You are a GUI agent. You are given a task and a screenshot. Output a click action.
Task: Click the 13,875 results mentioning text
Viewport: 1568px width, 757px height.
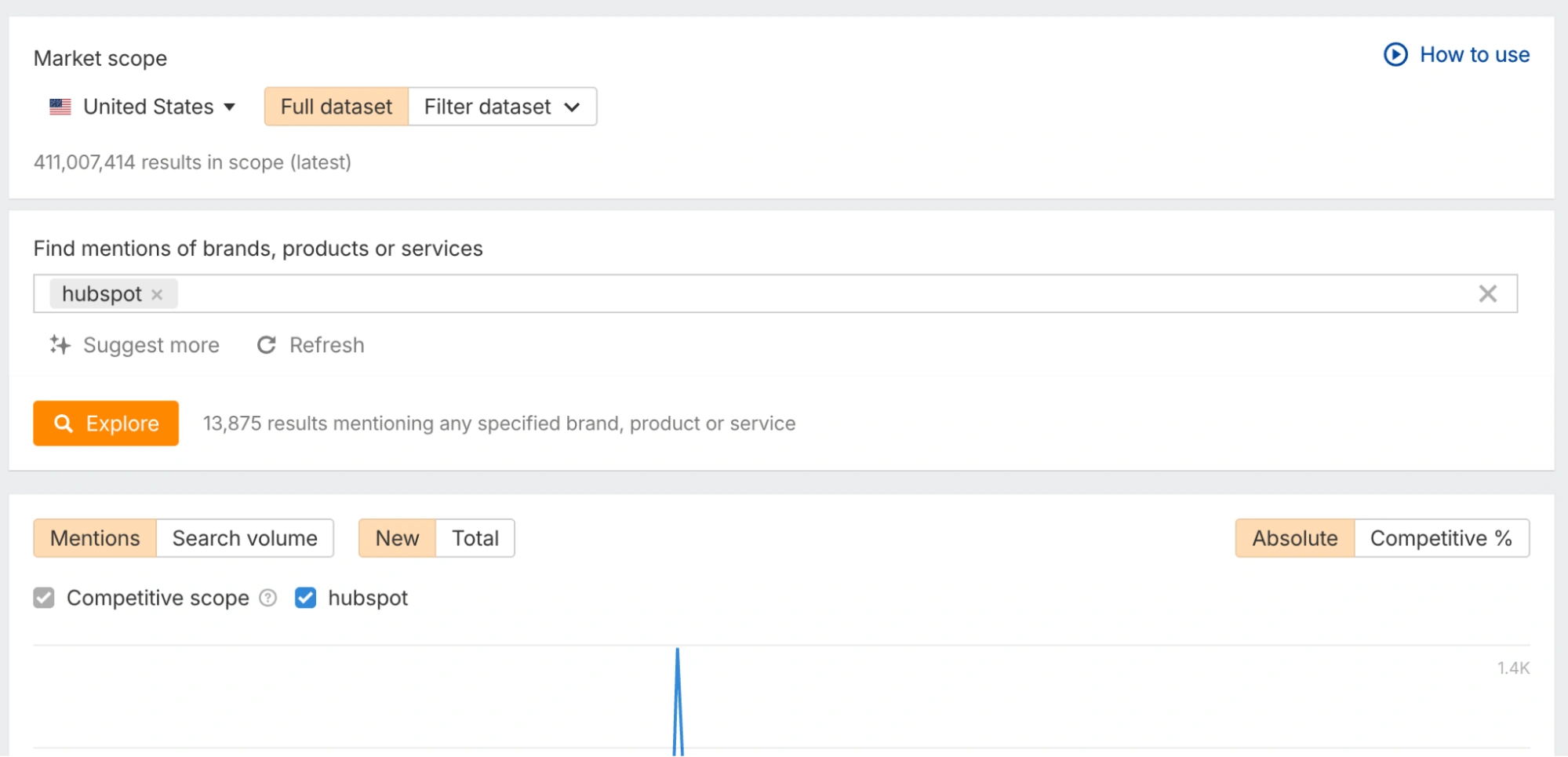point(499,424)
